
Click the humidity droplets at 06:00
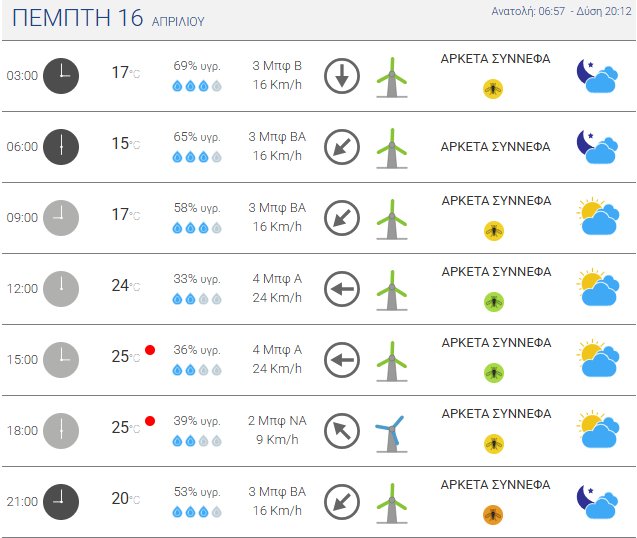point(196,157)
